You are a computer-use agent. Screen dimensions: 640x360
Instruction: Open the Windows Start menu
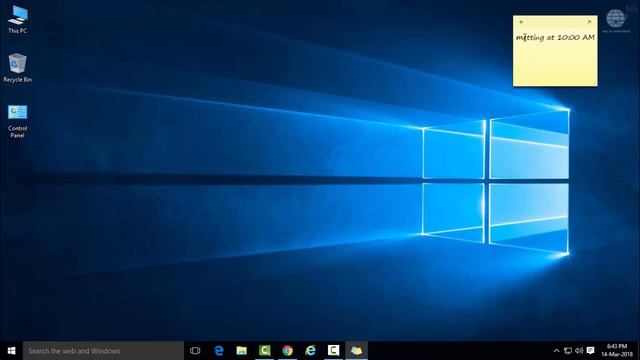tap(11, 351)
